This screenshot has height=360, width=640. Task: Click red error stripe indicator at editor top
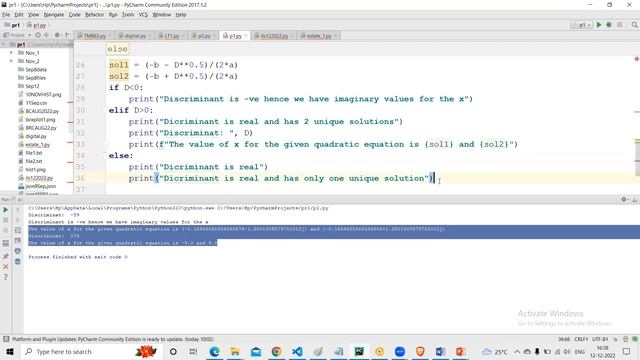point(636,59)
